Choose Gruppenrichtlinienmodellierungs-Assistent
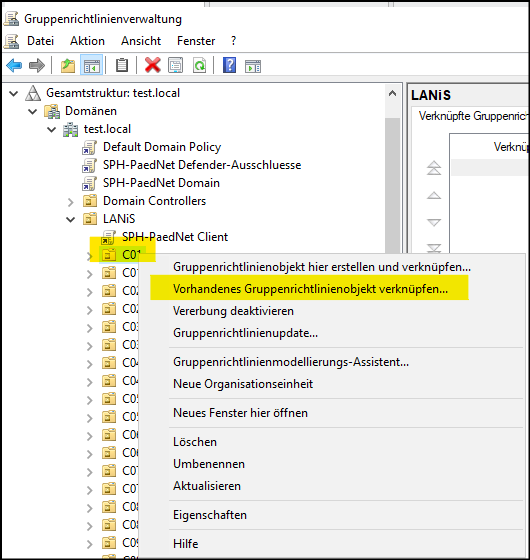Viewport: 530px width, 560px height. coord(332,362)
